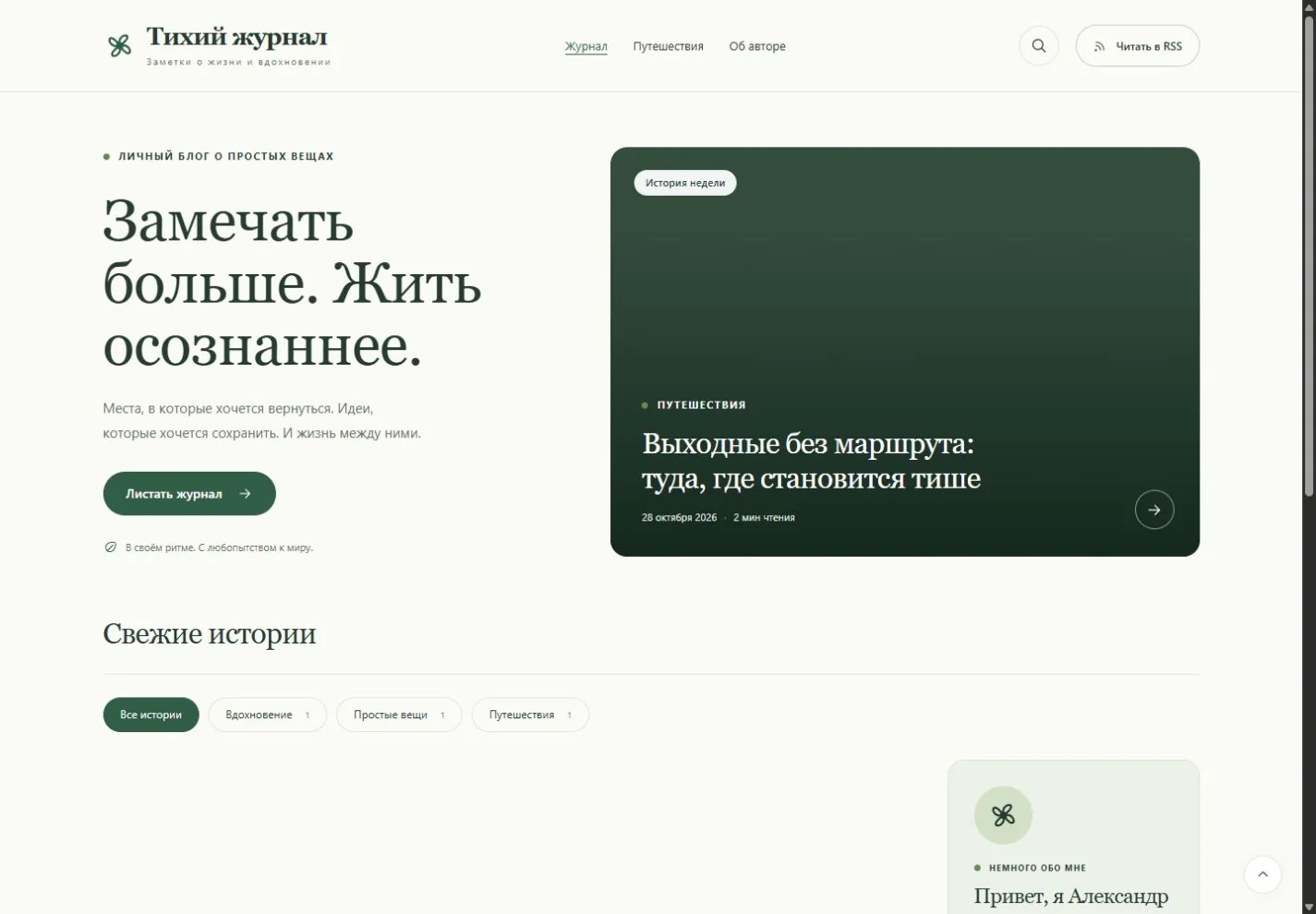Go to Об авторе page

pyautogui.click(x=757, y=46)
